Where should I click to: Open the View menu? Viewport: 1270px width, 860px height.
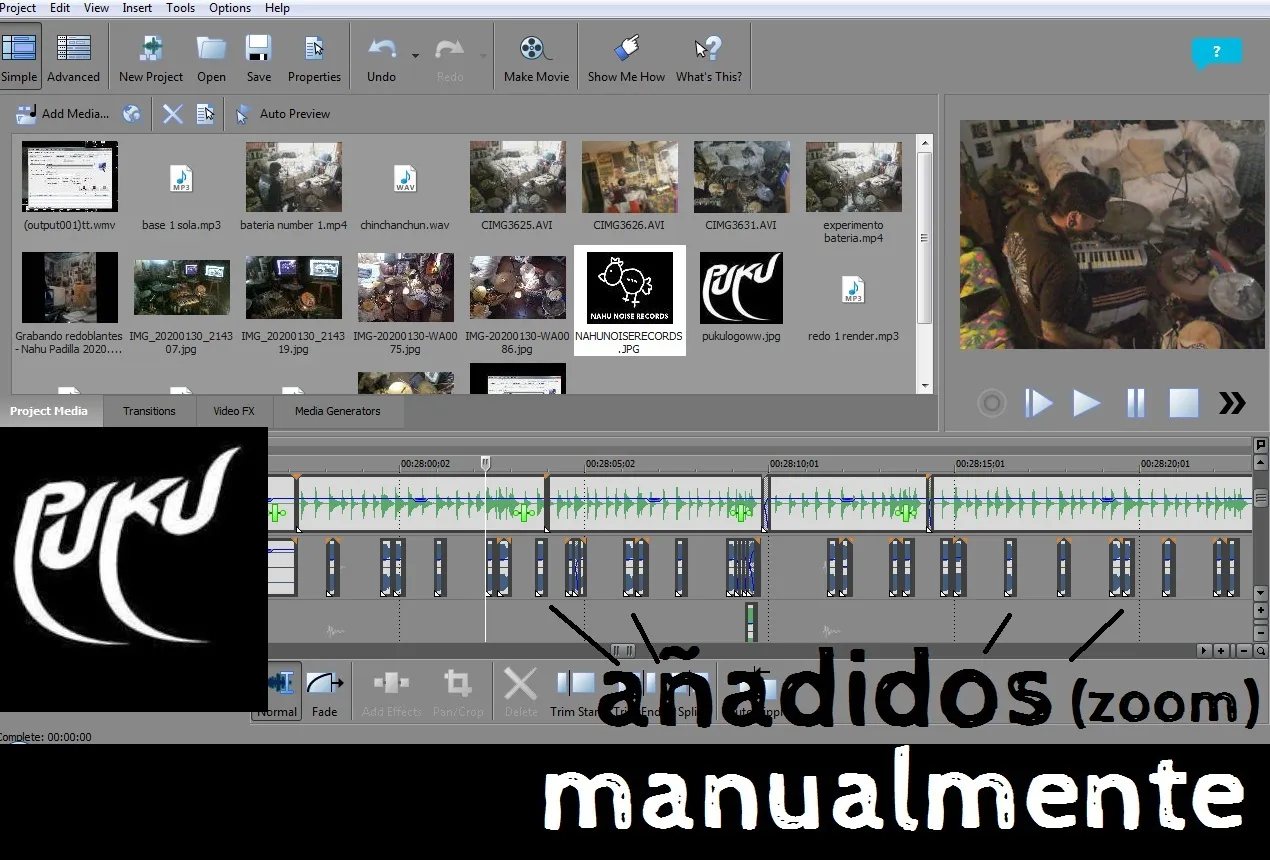pyautogui.click(x=96, y=8)
